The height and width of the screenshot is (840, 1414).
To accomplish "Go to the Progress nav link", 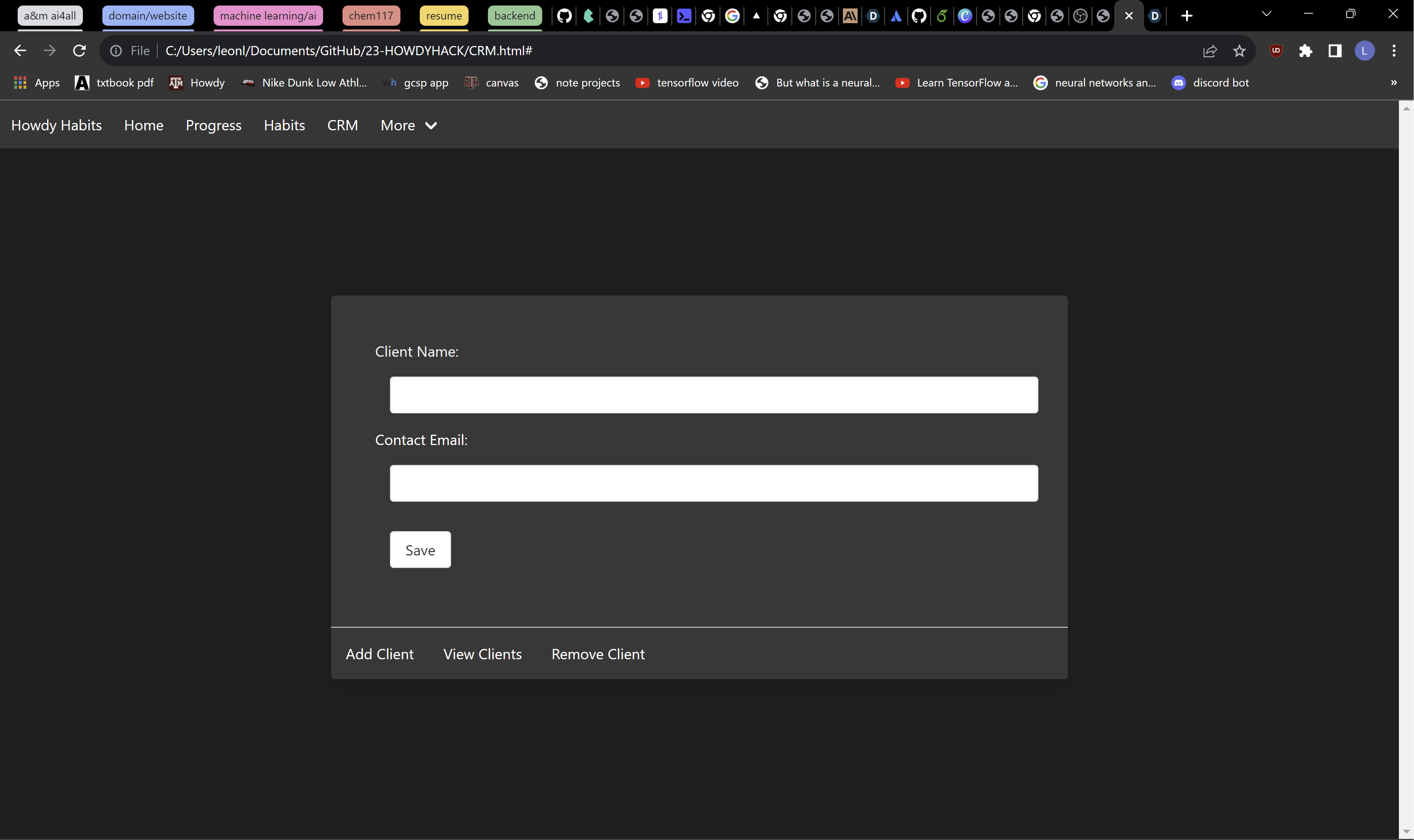I will tap(214, 125).
